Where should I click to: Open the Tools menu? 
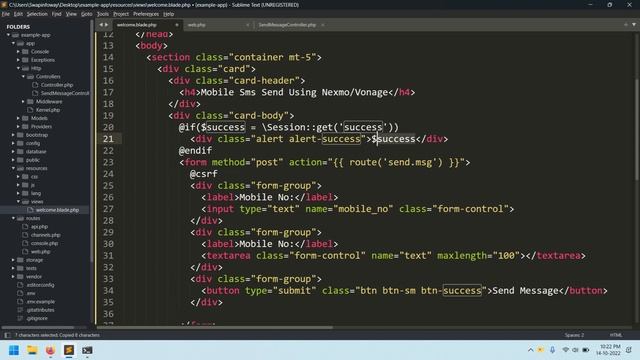point(102,14)
